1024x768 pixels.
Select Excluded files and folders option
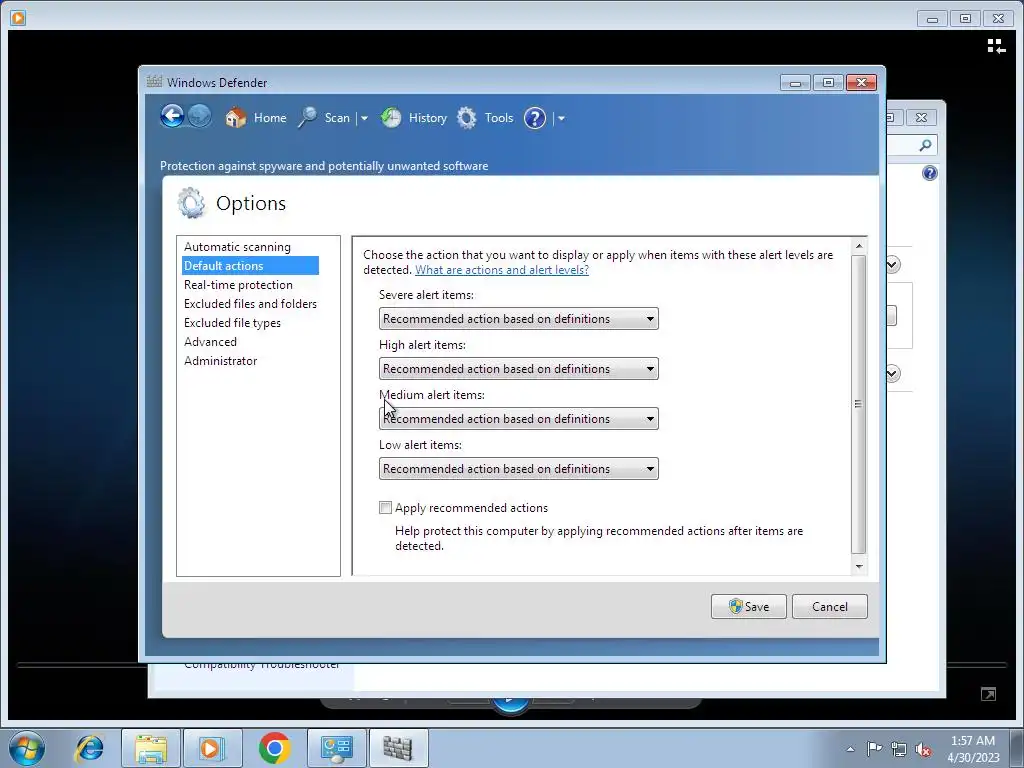tap(250, 304)
